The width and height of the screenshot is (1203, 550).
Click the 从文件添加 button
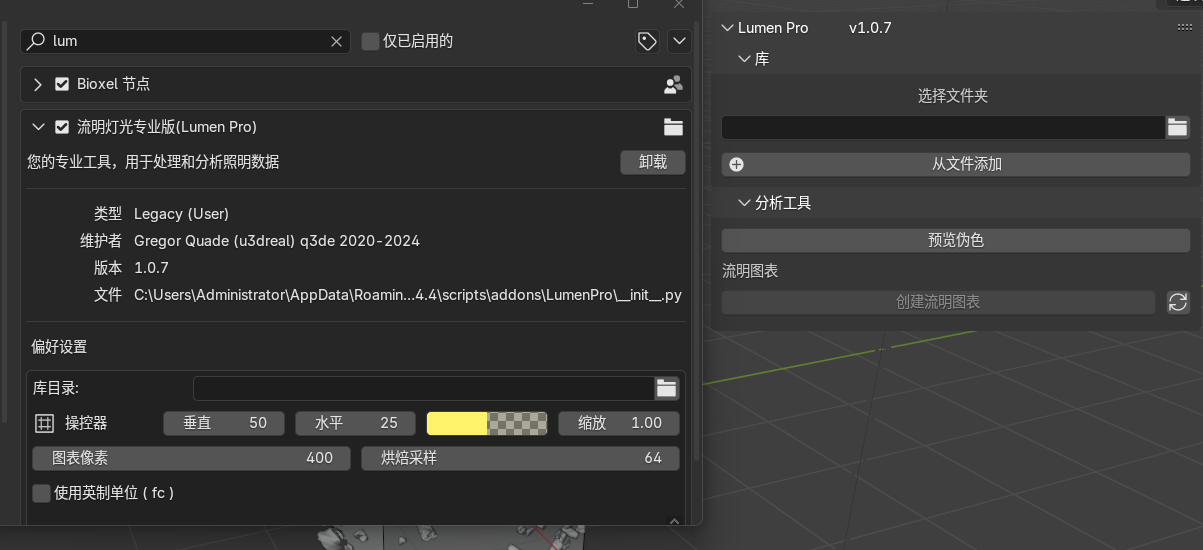956,164
